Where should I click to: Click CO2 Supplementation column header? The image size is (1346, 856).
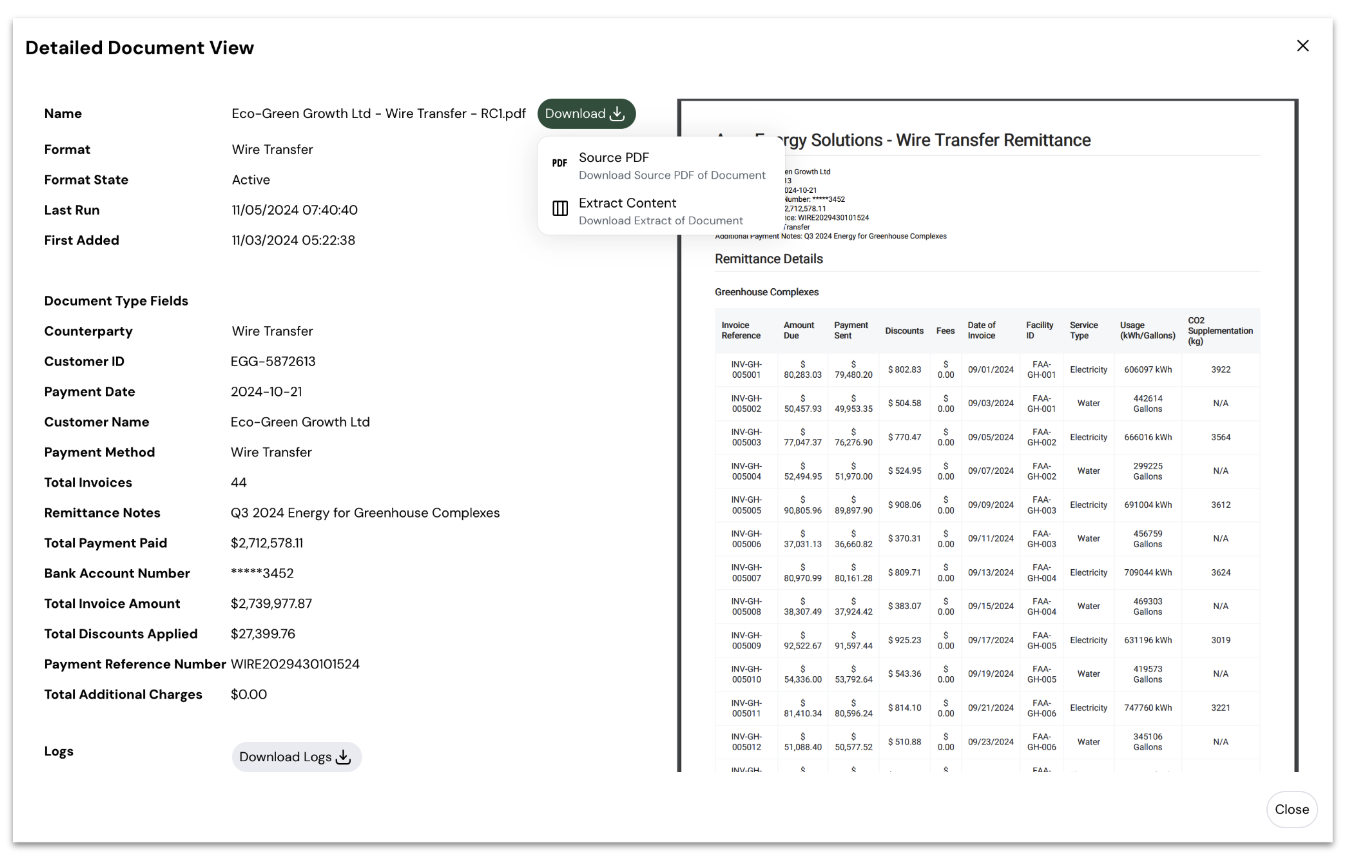tap(1220, 331)
